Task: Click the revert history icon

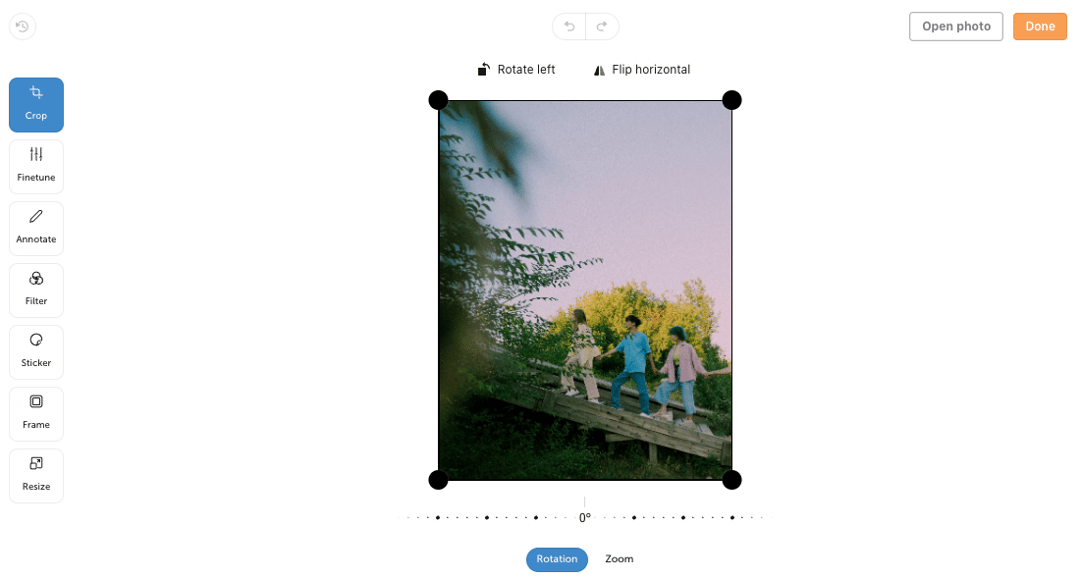Action: point(22,27)
